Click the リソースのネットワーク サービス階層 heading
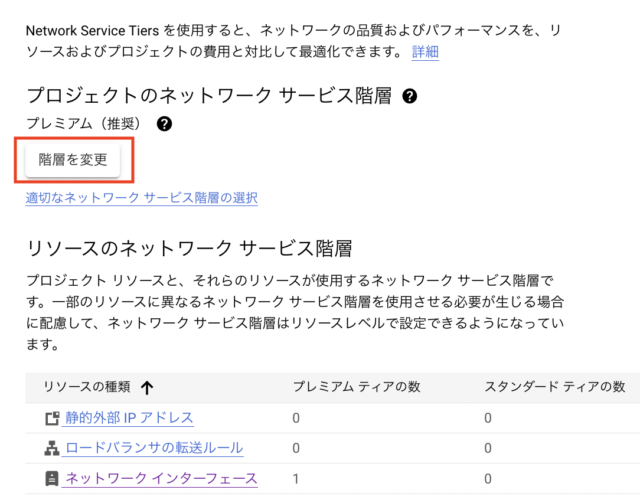This screenshot has height=503, width=640. click(x=189, y=248)
